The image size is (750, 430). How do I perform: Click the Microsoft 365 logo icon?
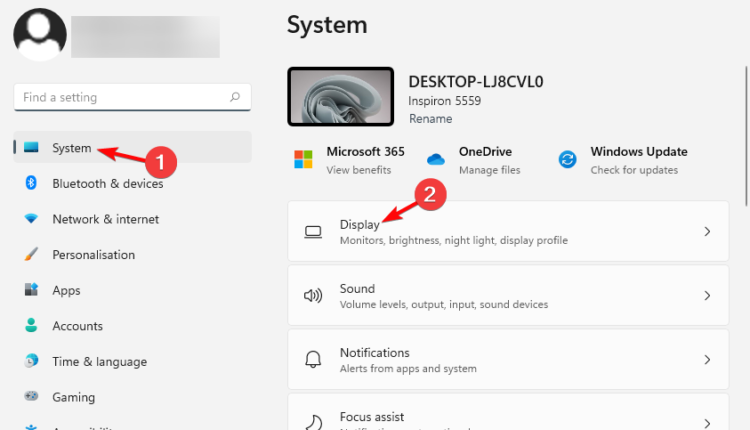point(302,160)
